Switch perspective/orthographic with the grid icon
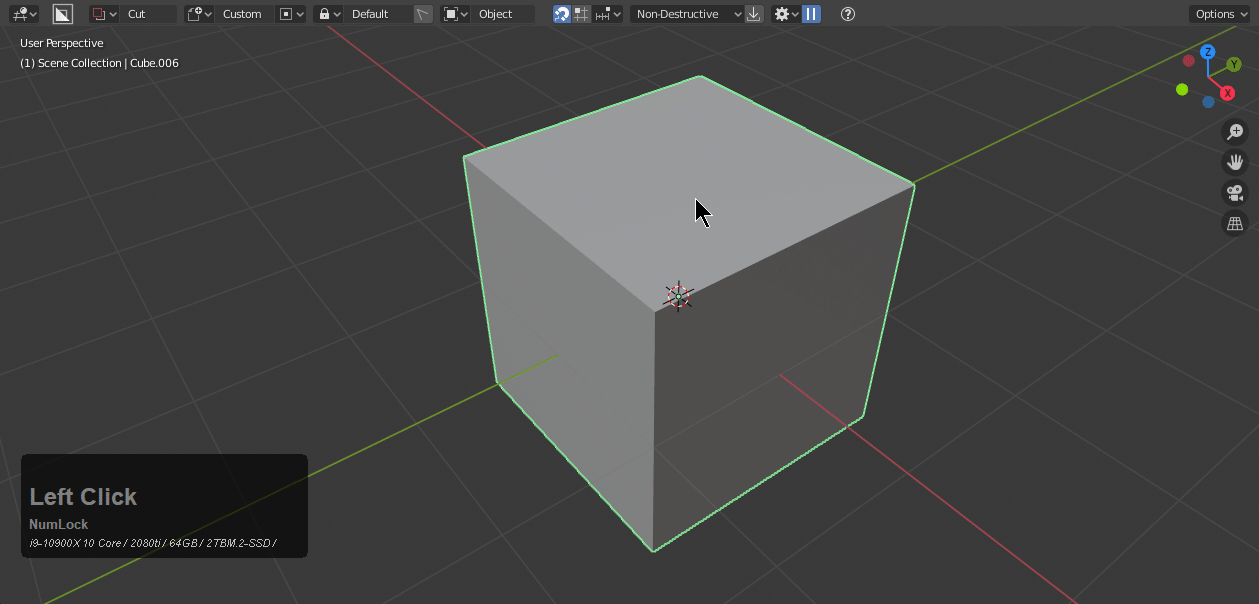This screenshot has height=604, width=1259. pyautogui.click(x=1235, y=224)
